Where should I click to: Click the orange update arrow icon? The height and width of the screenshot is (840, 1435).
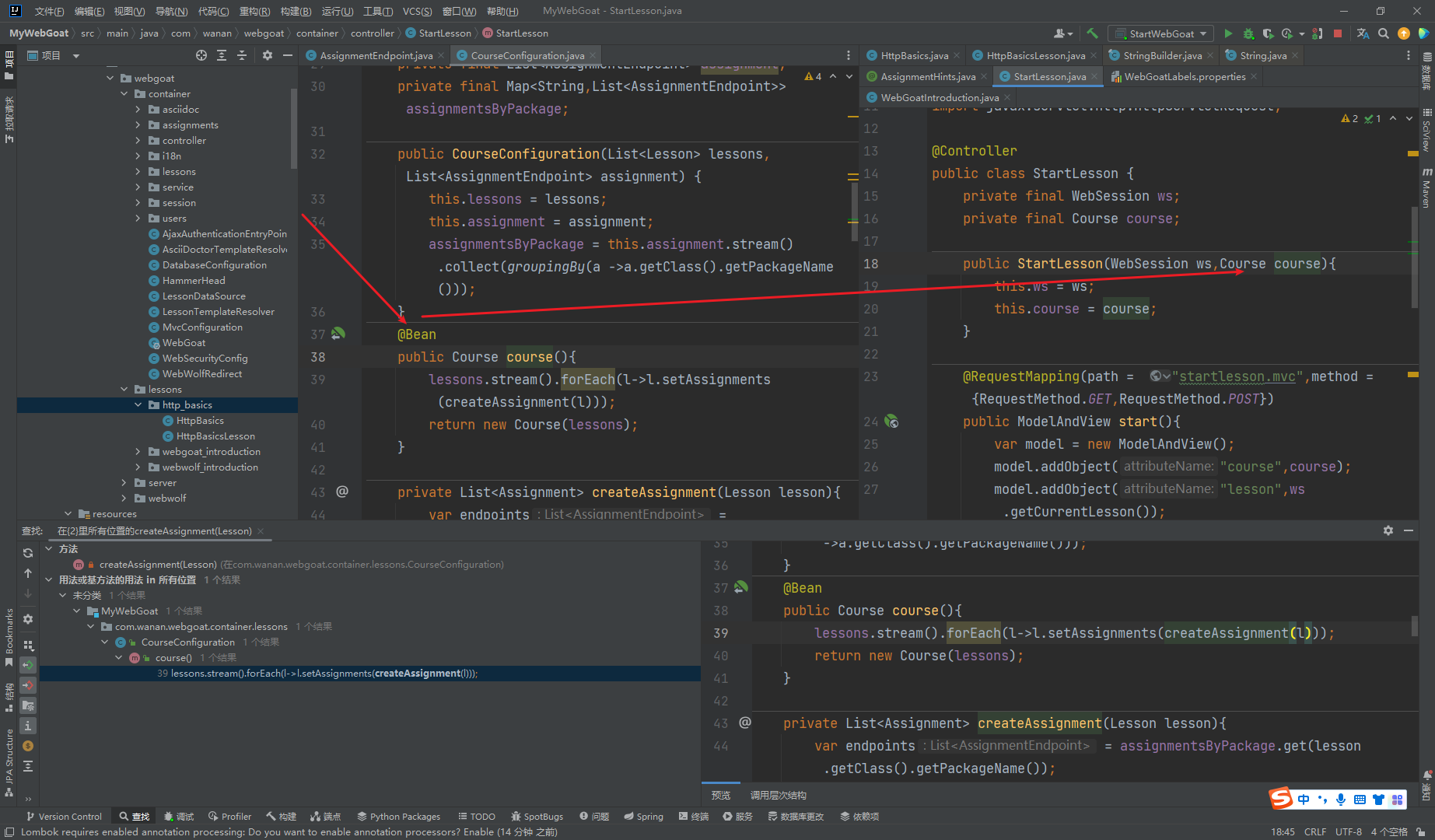(1404, 33)
